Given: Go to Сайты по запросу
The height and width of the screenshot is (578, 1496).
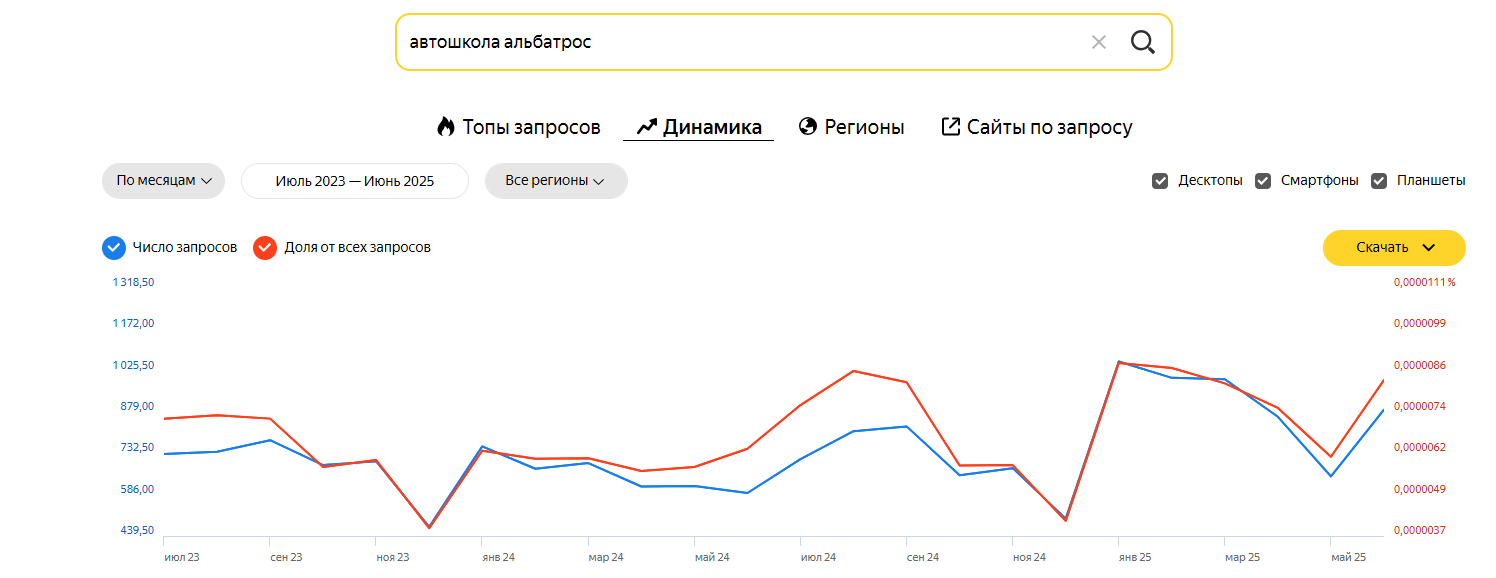Looking at the screenshot, I should pyautogui.click(x=1049, y=127).
